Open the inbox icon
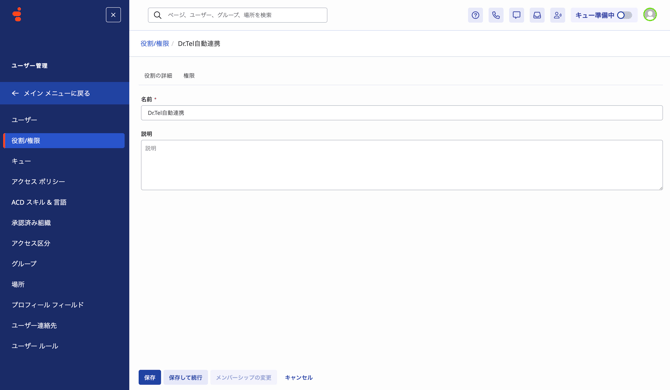Image resolution: width=670 pixels, height=390 pixels. pyautogui.click(x=537, y=15)
